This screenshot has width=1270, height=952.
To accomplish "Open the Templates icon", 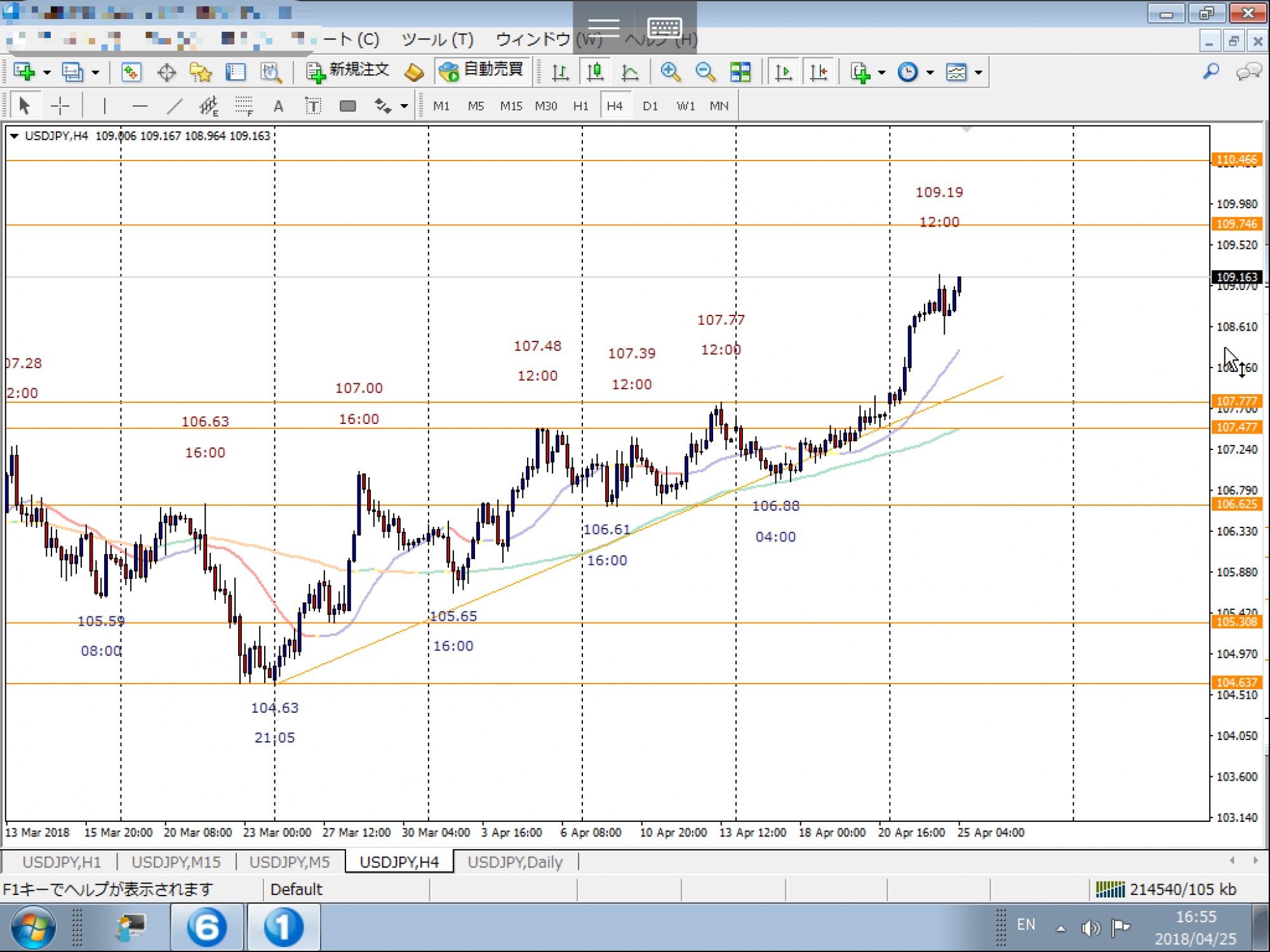I will pyautogui.click(x=956, y=72).
